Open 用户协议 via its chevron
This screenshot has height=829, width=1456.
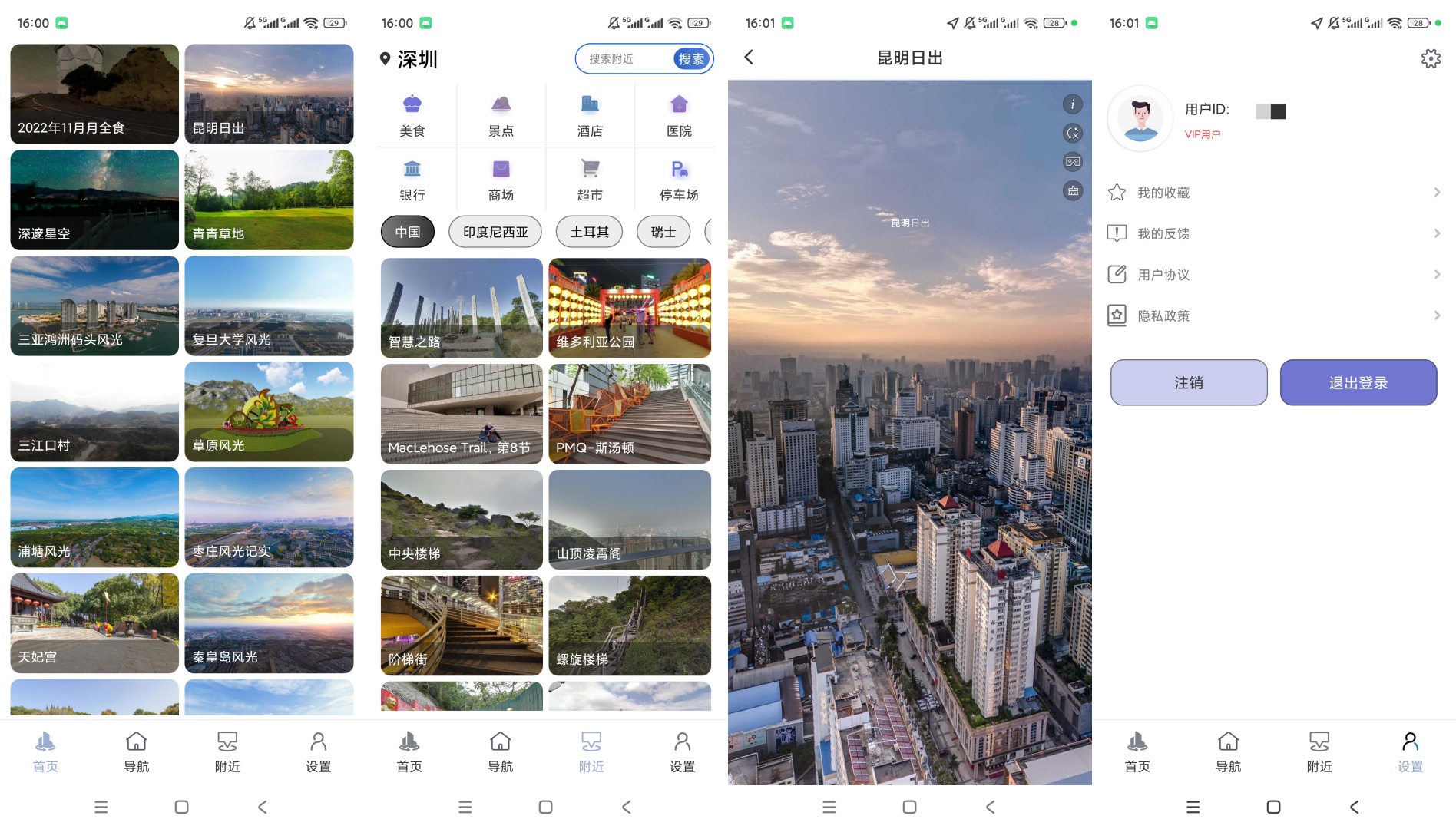point(1437,275)
